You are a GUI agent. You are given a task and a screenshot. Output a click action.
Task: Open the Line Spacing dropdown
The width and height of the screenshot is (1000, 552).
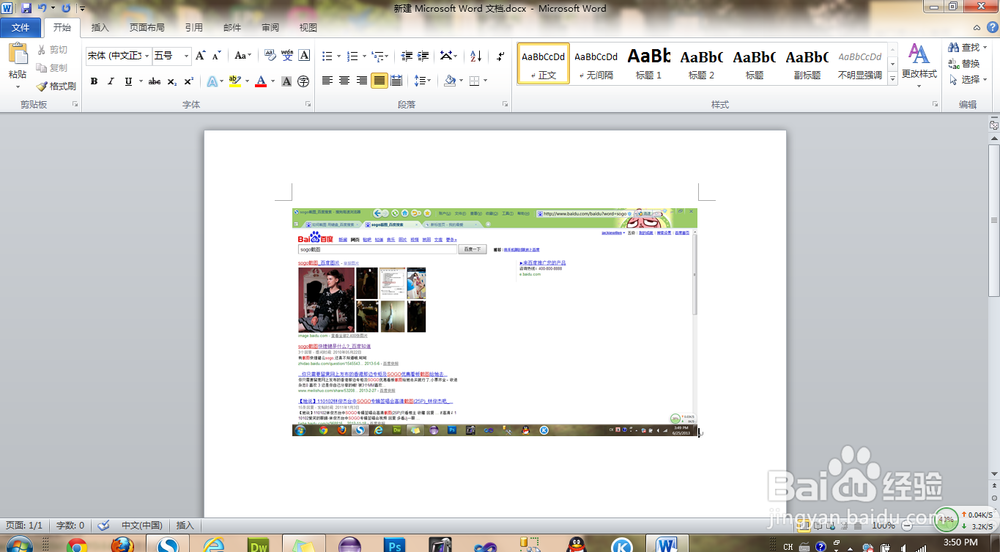point(422,81)
